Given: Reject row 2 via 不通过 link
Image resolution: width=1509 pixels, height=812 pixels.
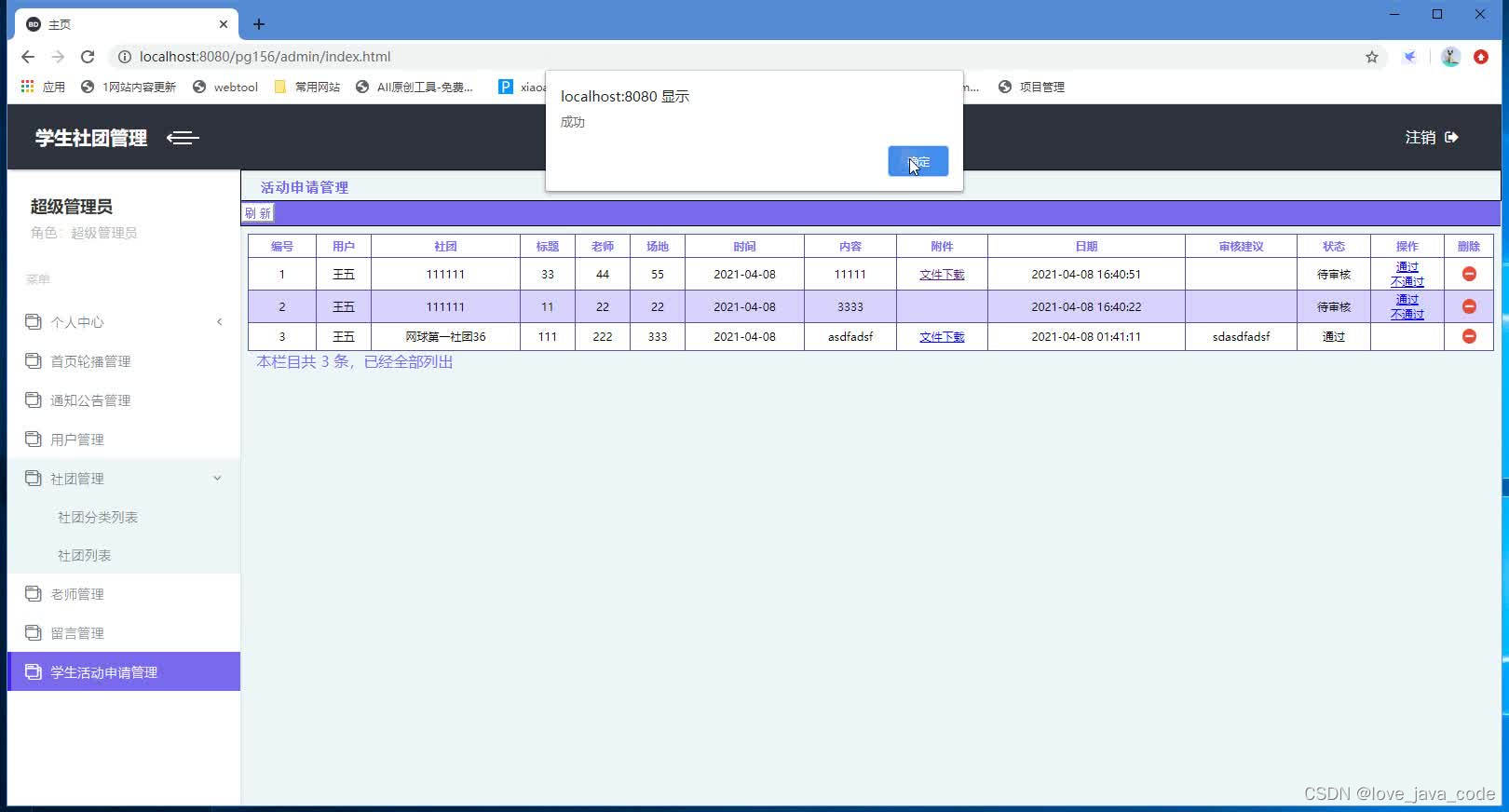Looking at the screenshot, I should [1407, 314].
